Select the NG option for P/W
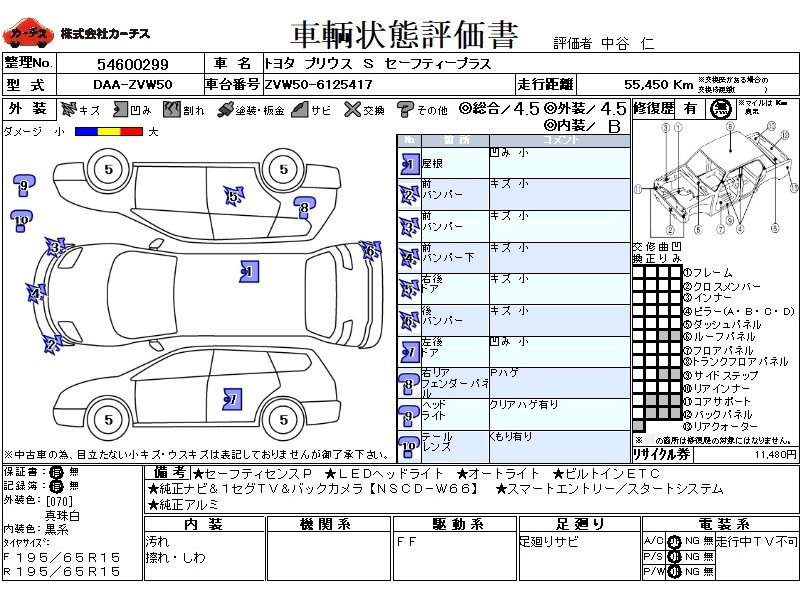 [692, 571]
